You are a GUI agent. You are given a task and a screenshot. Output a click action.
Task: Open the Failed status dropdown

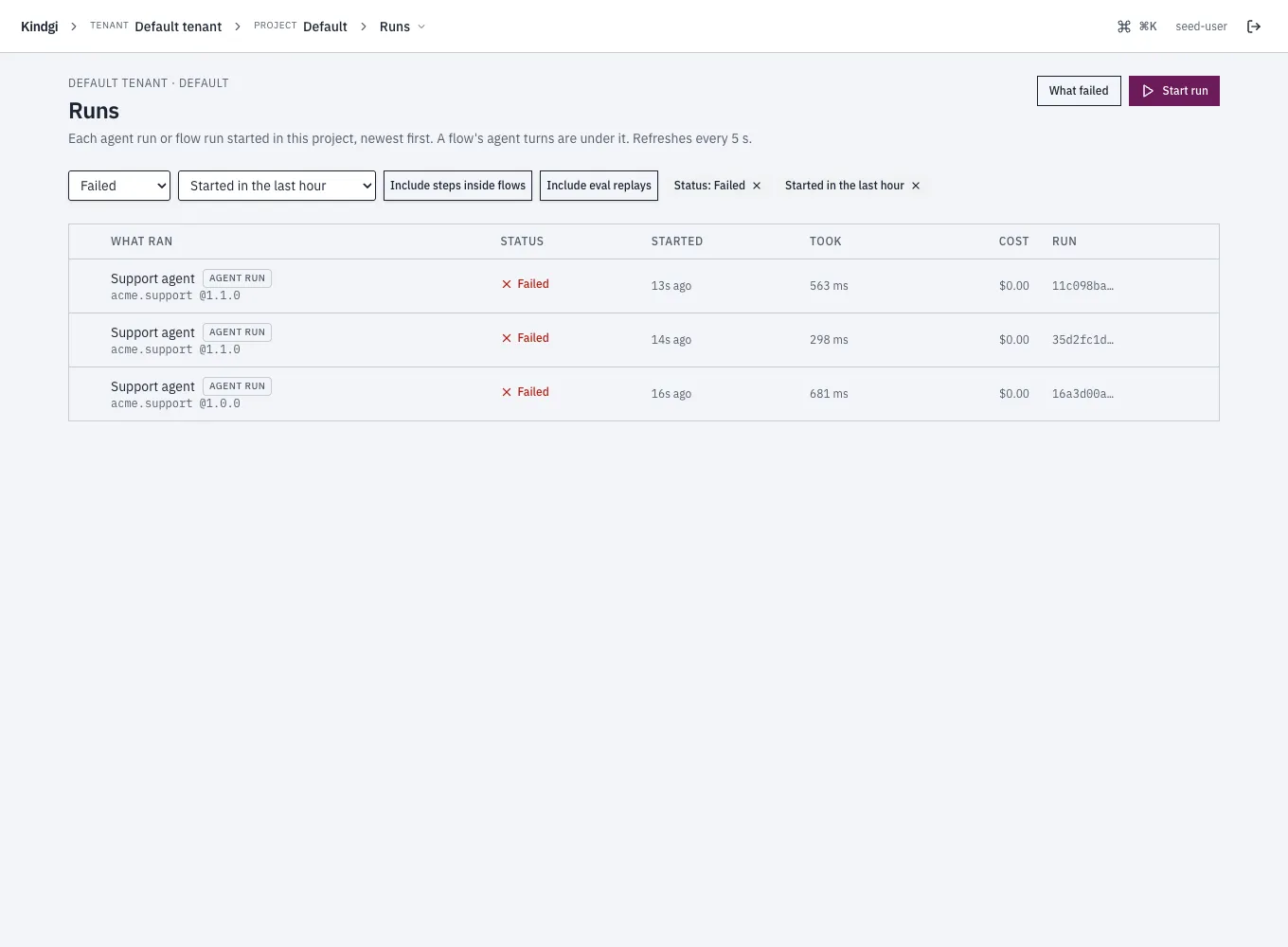click(x=119, y=186)
